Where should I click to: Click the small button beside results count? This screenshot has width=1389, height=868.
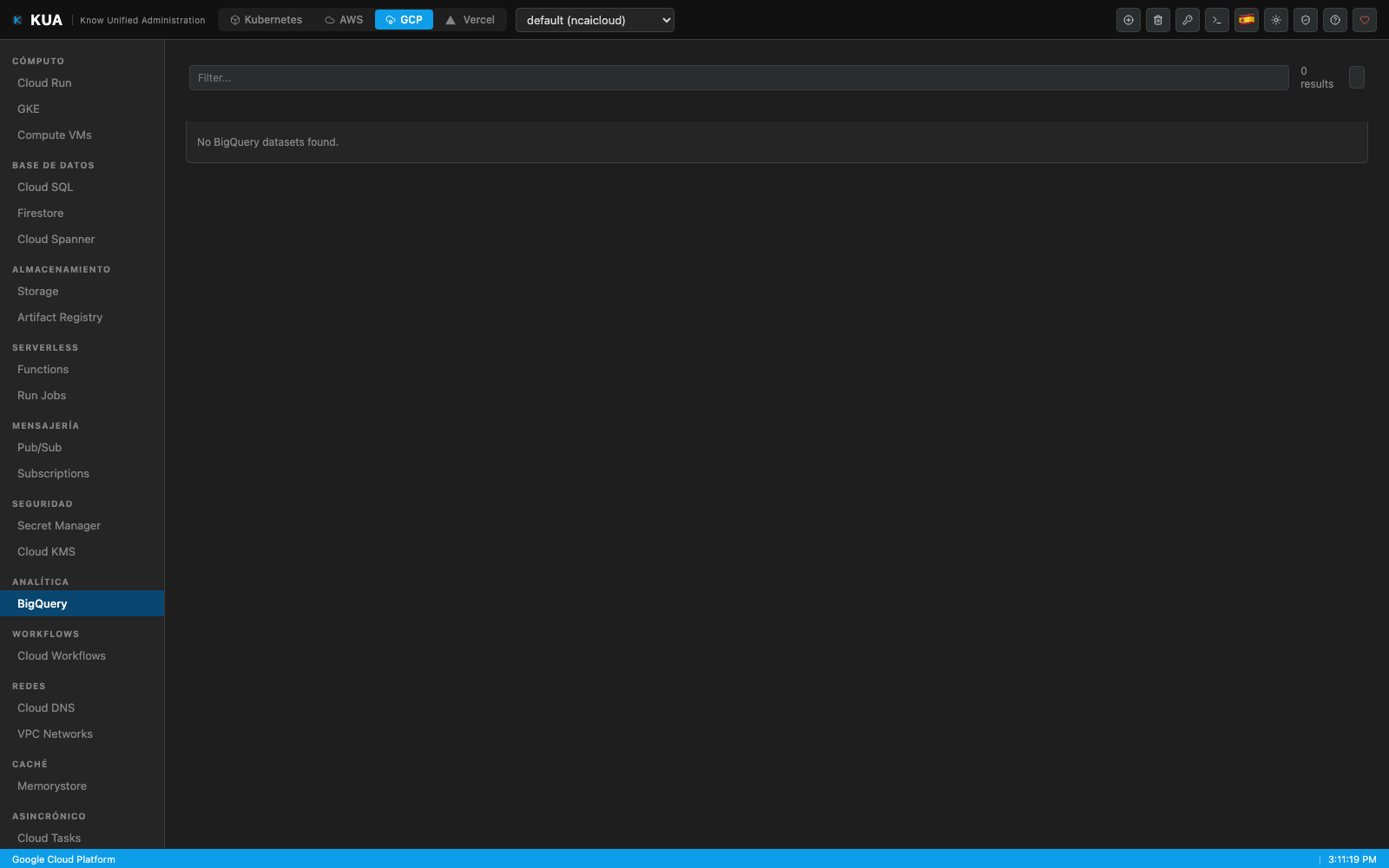1357,77
